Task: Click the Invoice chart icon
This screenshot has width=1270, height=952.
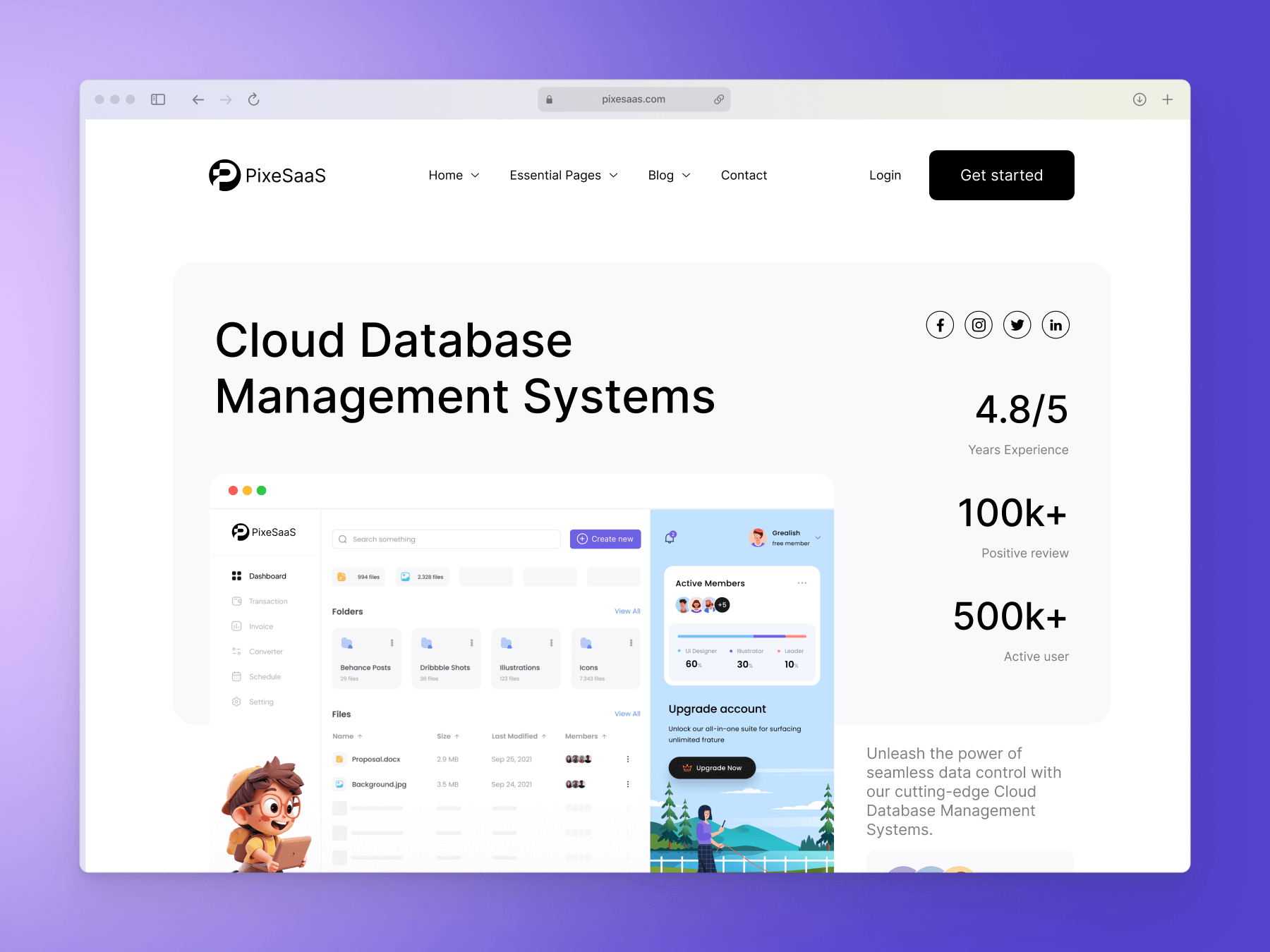Action: tap(236, 626)
